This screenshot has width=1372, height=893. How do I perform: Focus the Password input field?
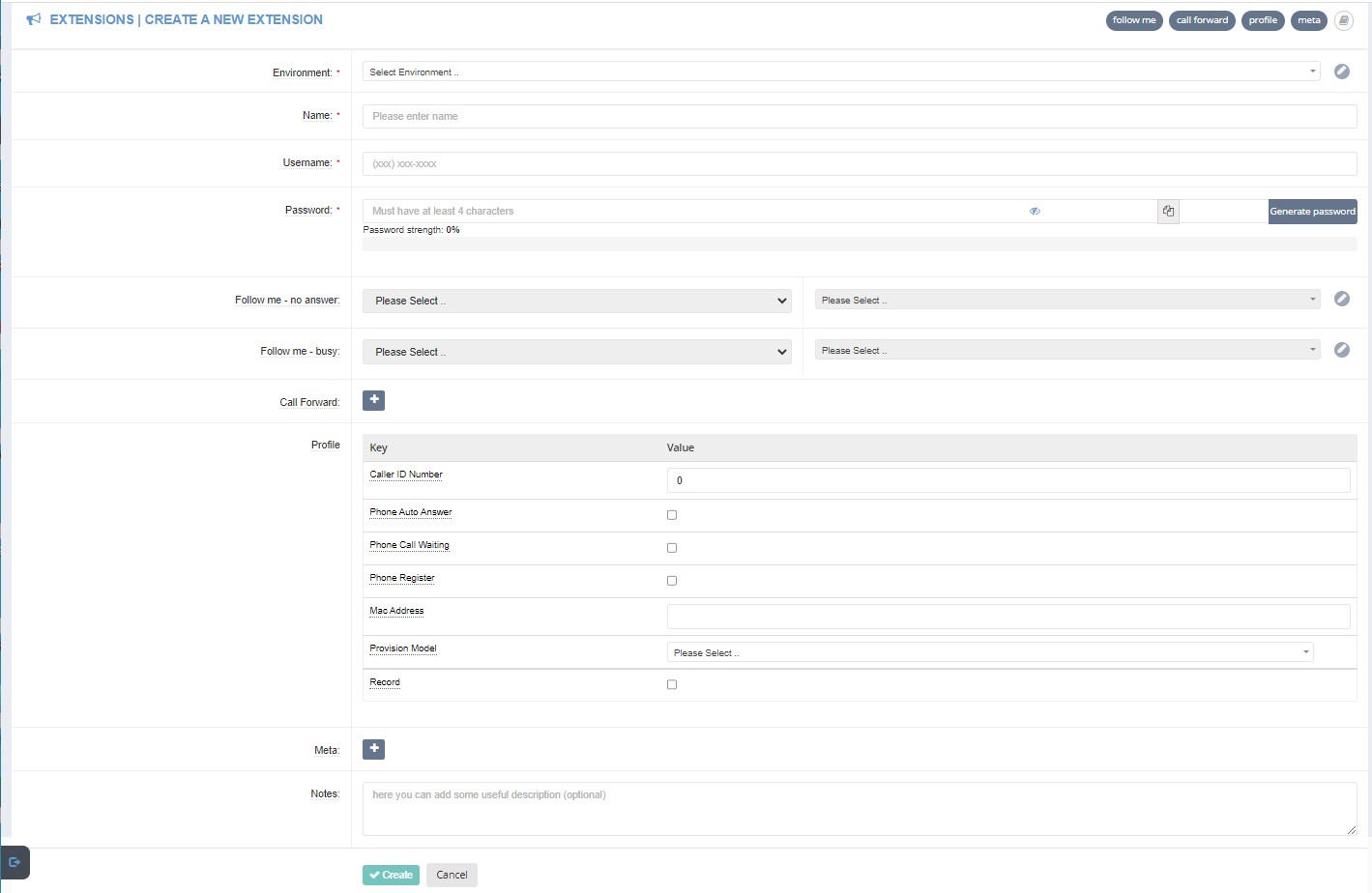[760, 211]
